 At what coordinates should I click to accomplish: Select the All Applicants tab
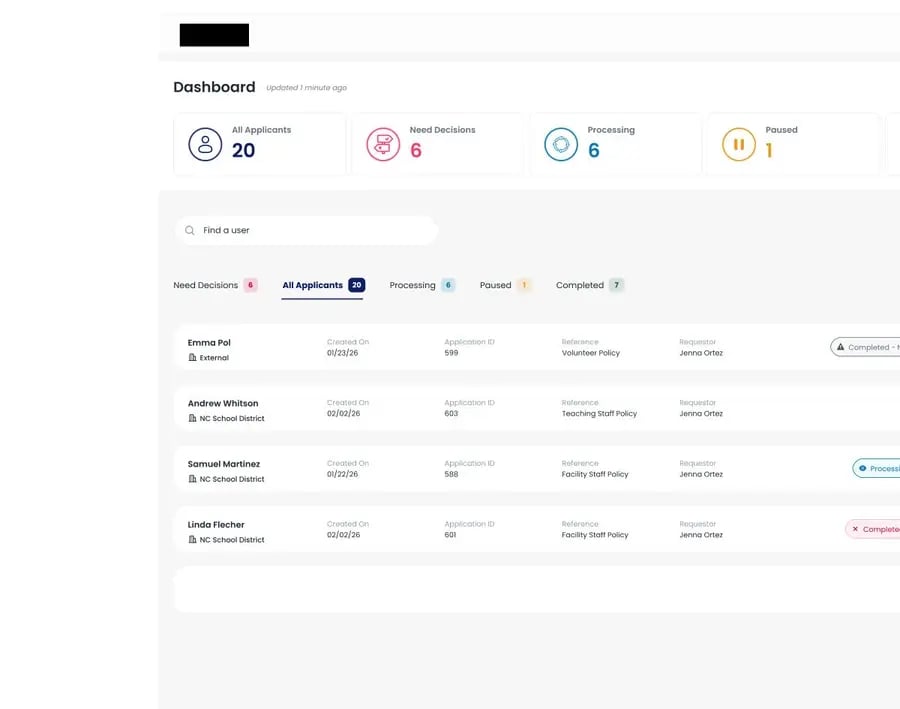[323, 285]
